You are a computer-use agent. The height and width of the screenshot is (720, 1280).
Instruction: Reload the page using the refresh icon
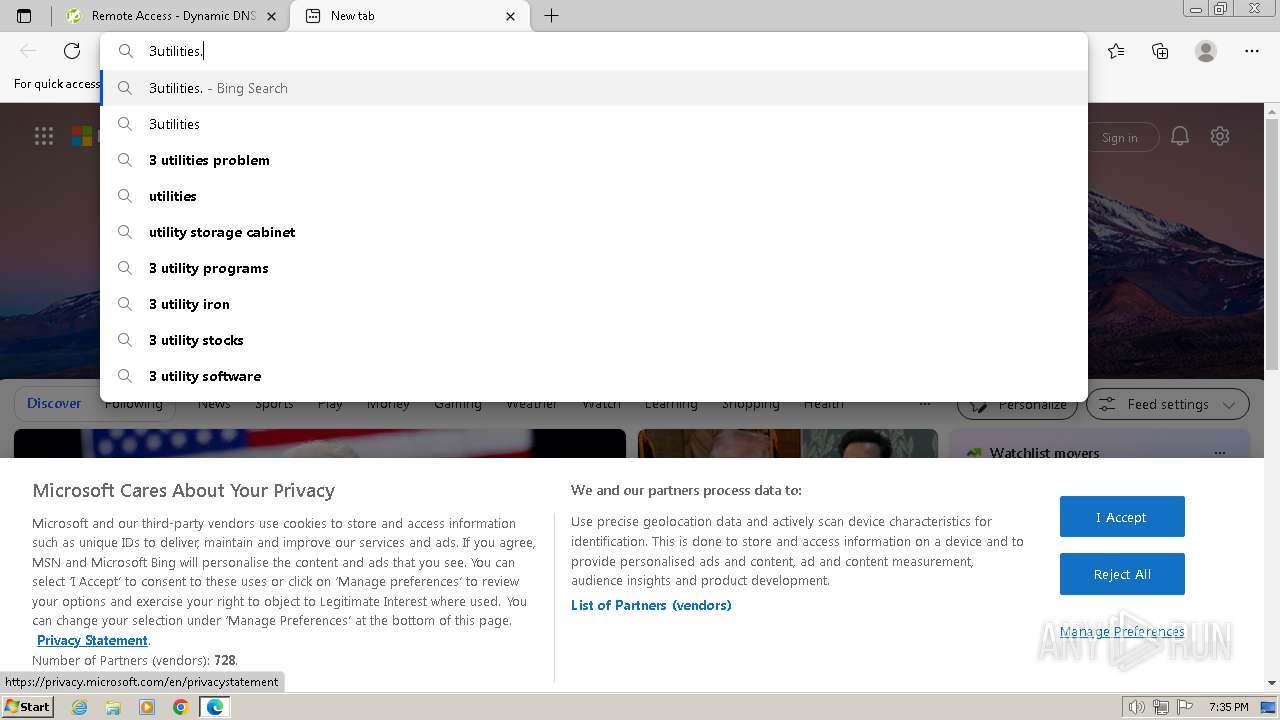(72, 51)
